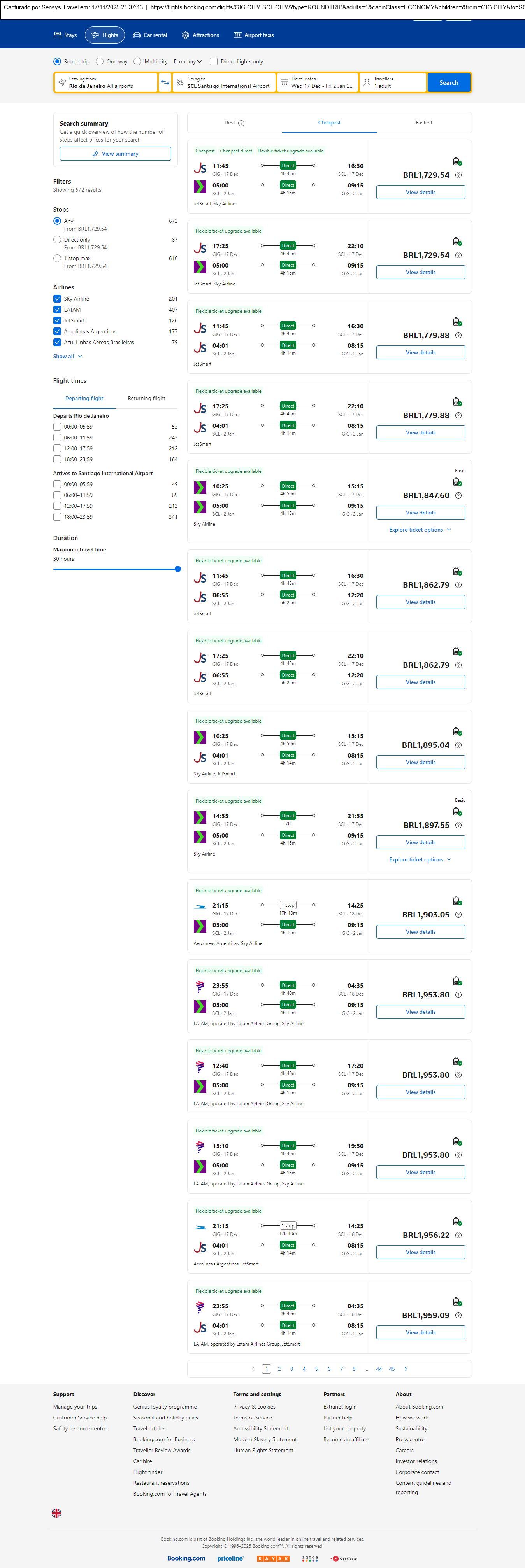
Task: Go to next results page with the arrow icon
Action: point(406,1368)
